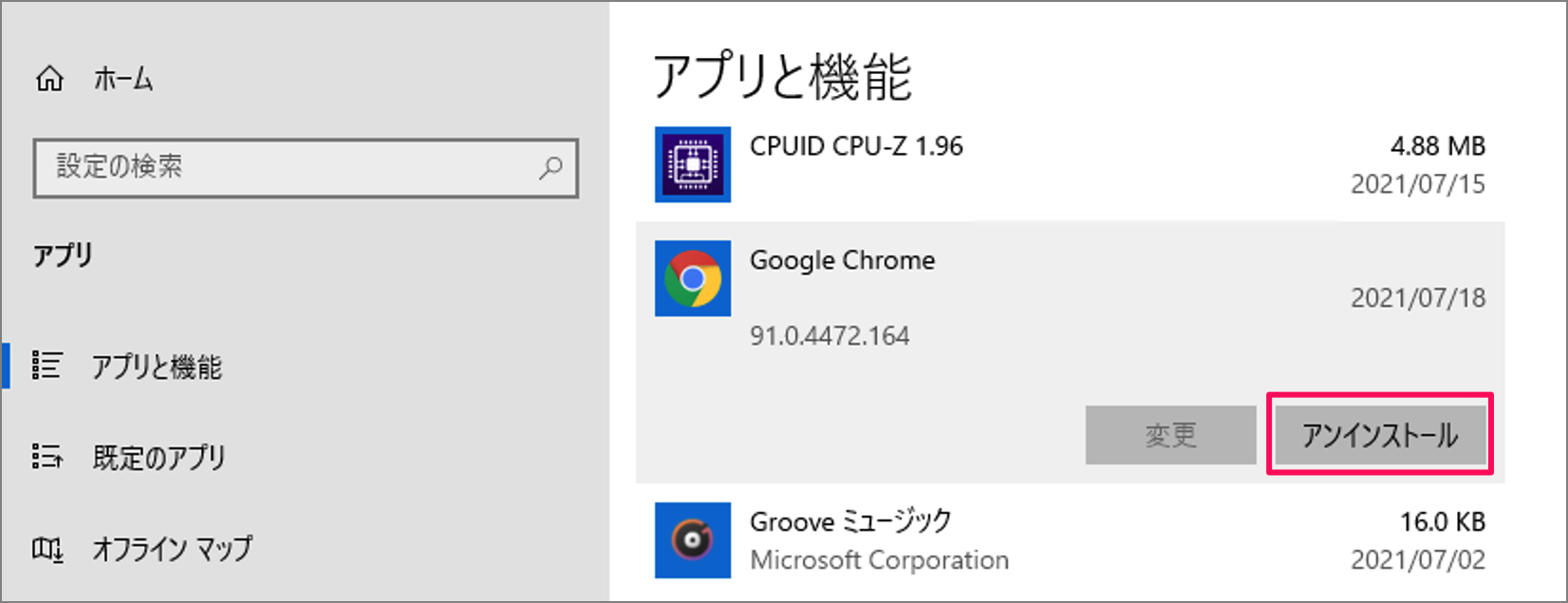Click the 変更 button for Chrome

pos(1170,435)
